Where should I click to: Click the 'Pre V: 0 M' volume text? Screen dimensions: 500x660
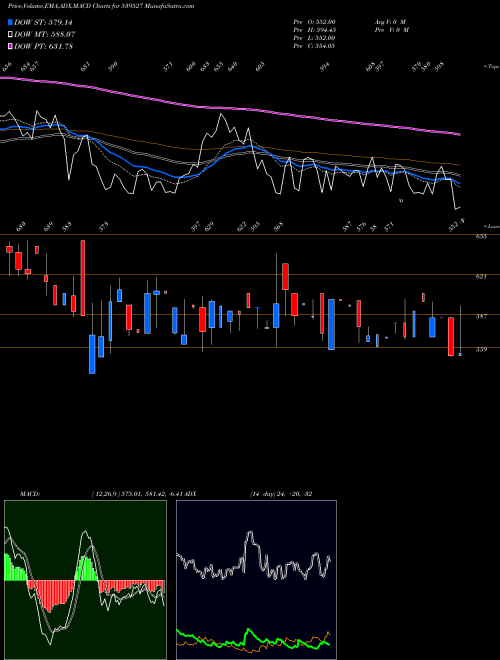pyautogui.click(x=391, y=30)
